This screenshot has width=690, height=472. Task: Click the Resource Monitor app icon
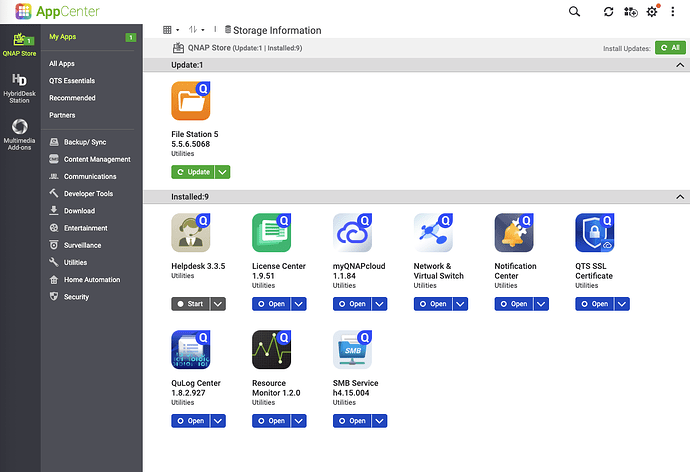(x=271, y=350)
